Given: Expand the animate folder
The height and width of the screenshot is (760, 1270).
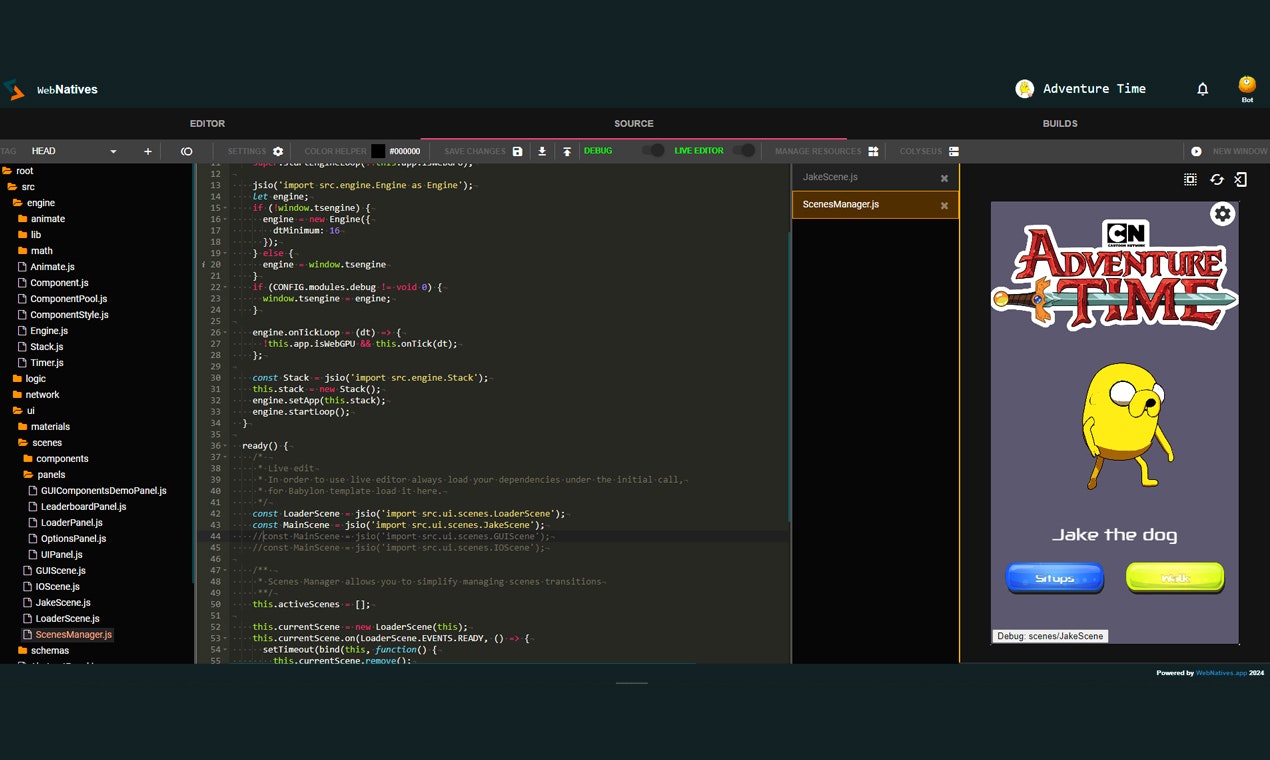Looking at the screenshot, I should click(x=22, y=219).
